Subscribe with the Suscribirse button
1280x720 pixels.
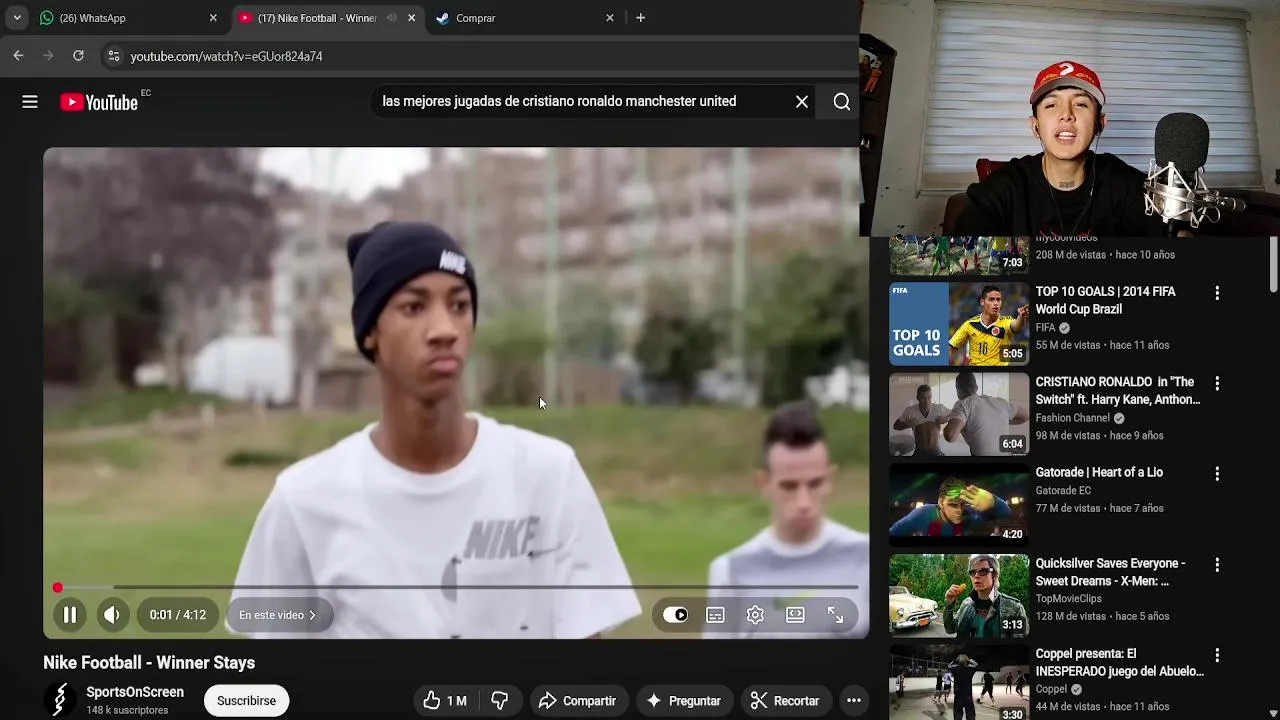pyautogui.click(x=246, y=701)
